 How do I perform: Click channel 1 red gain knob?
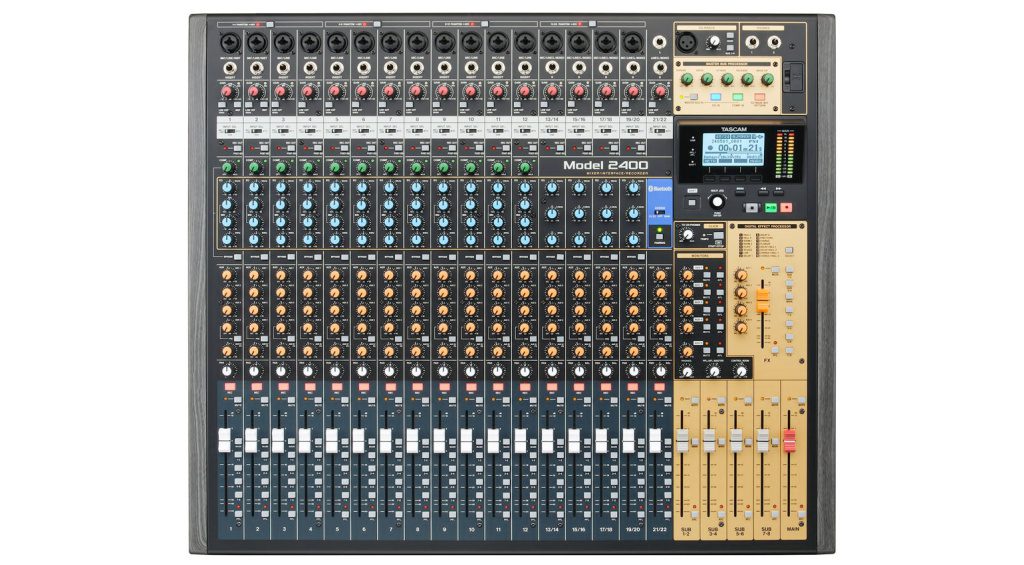(227, 91)
